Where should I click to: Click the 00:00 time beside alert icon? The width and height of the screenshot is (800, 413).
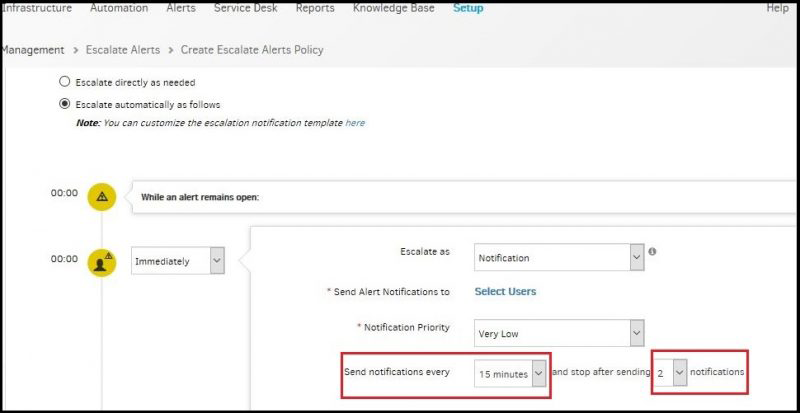click(x=64, y=193)
